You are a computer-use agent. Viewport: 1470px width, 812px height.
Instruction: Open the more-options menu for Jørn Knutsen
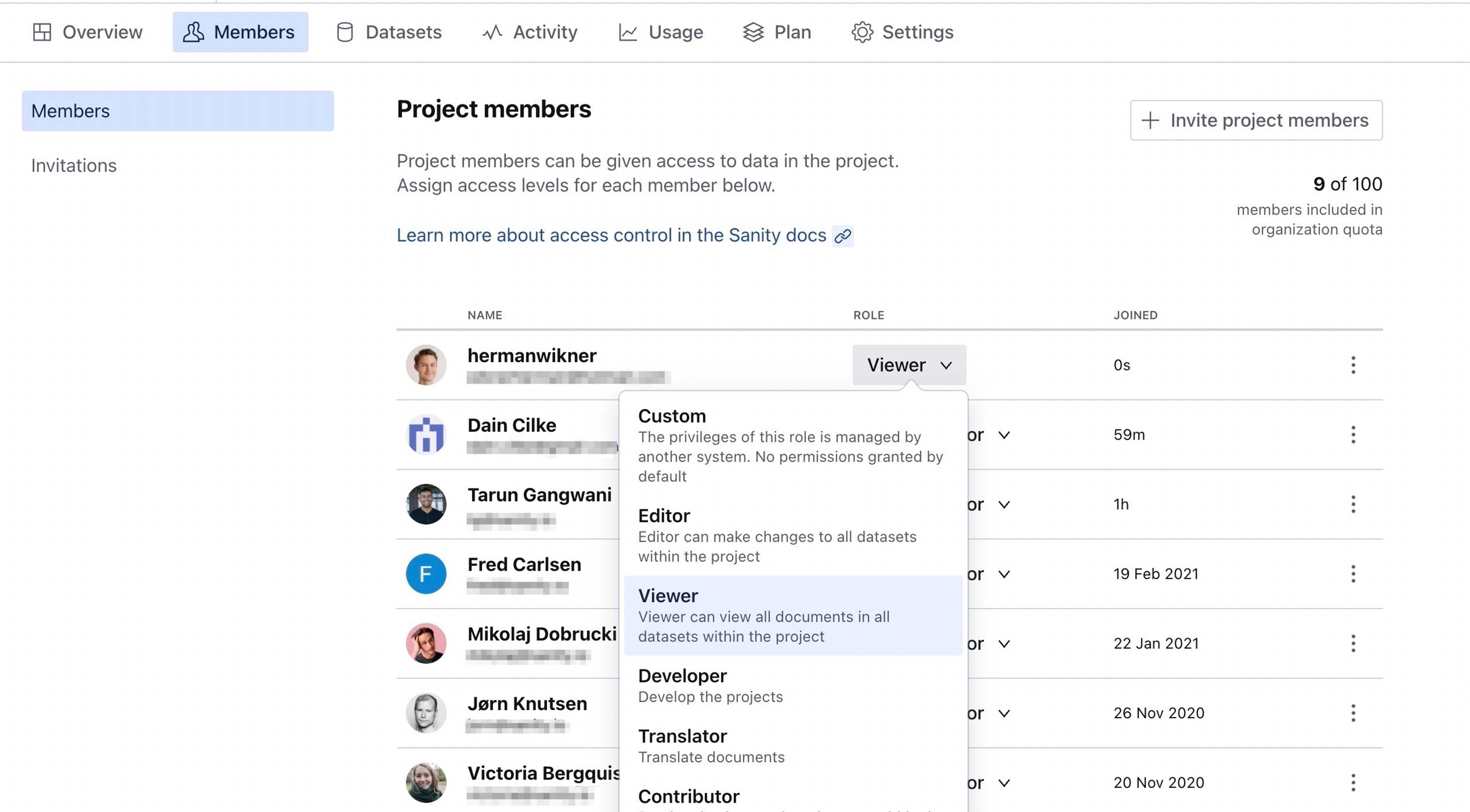tap(1352, 713)
